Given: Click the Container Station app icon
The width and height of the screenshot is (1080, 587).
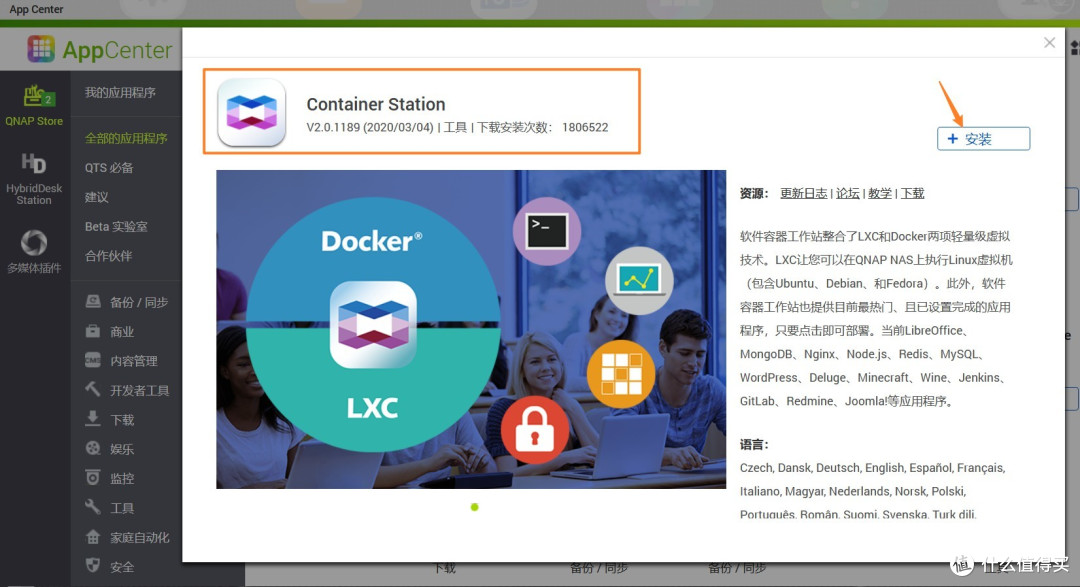Looking at the screenshot, I should pyautogui.click(x=251, y=112).
